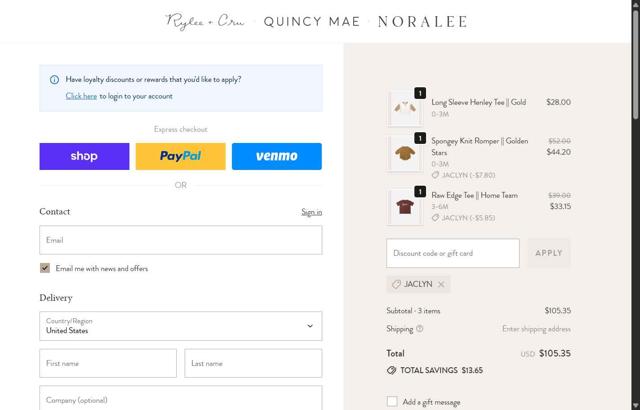Click quantity badge on Henley Tee

coord(420,93)
